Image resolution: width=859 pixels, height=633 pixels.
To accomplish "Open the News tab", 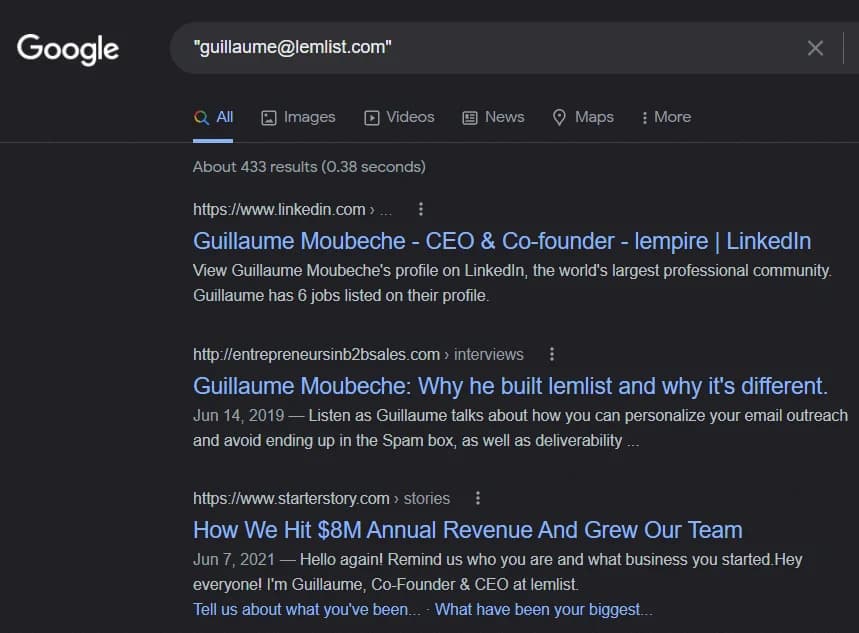I will [493, 117].
